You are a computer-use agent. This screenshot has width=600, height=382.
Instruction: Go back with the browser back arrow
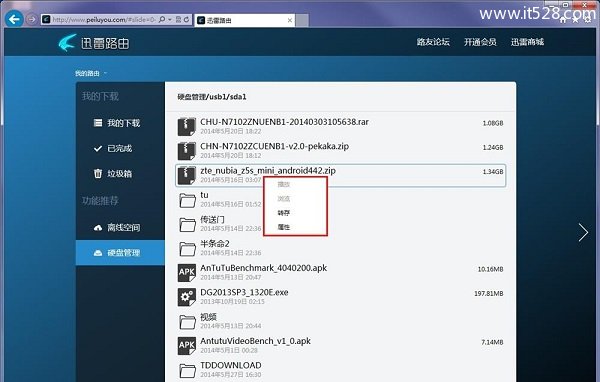(14, 19)
